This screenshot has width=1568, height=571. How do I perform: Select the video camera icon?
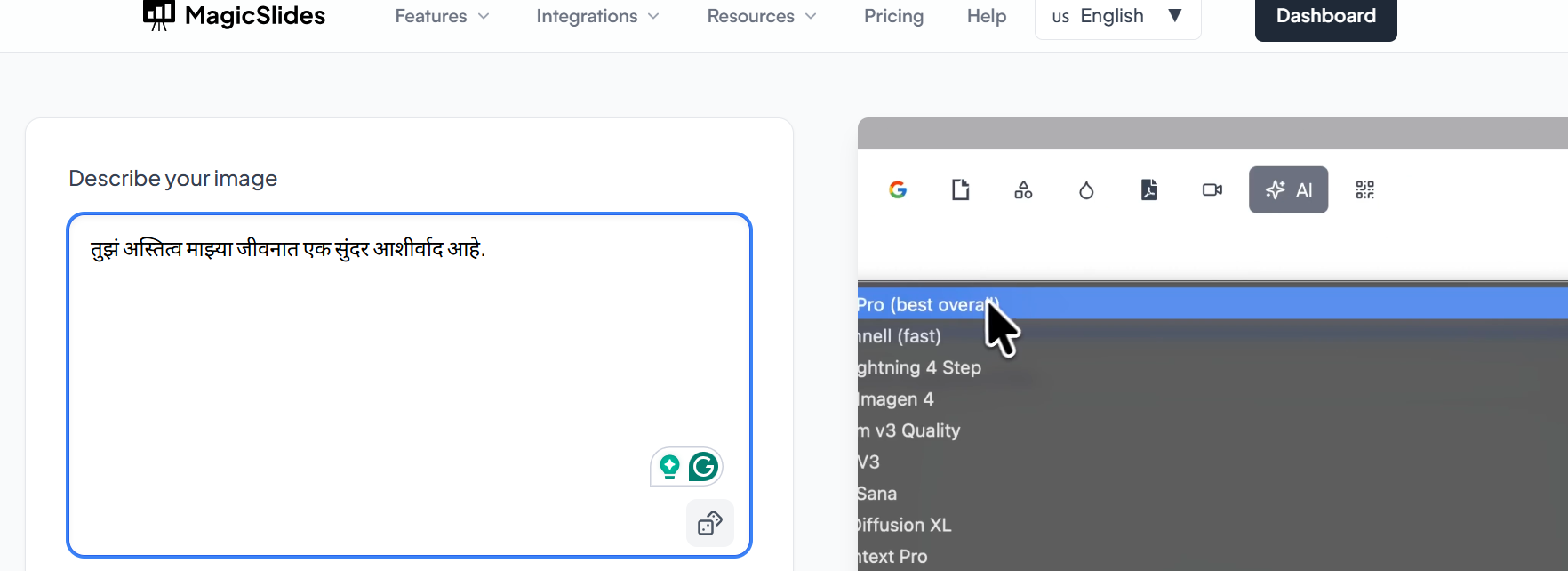[1212, 189]
